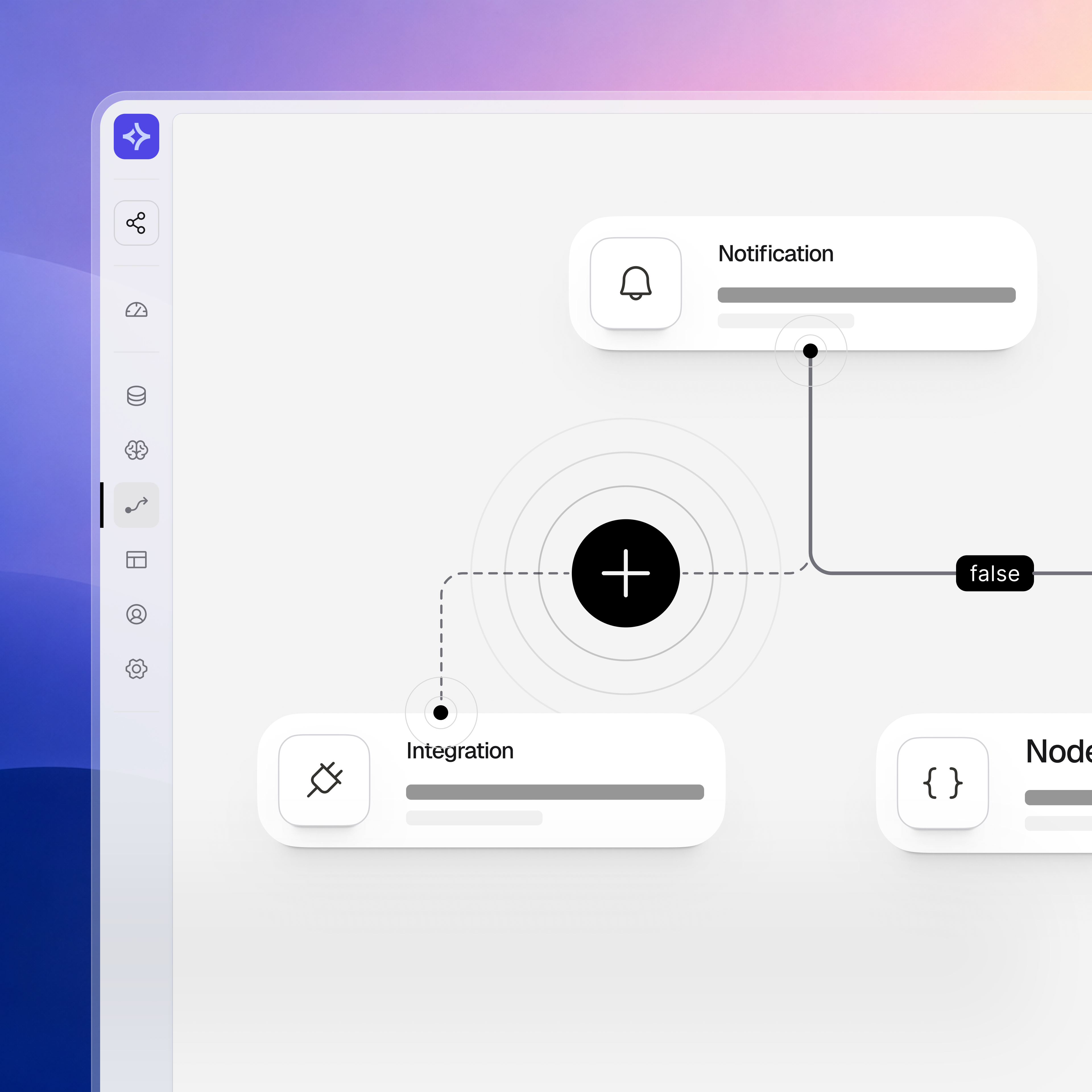The image size is (1092, 1092).
Task: Select the Integration node title
Action: 460,751
